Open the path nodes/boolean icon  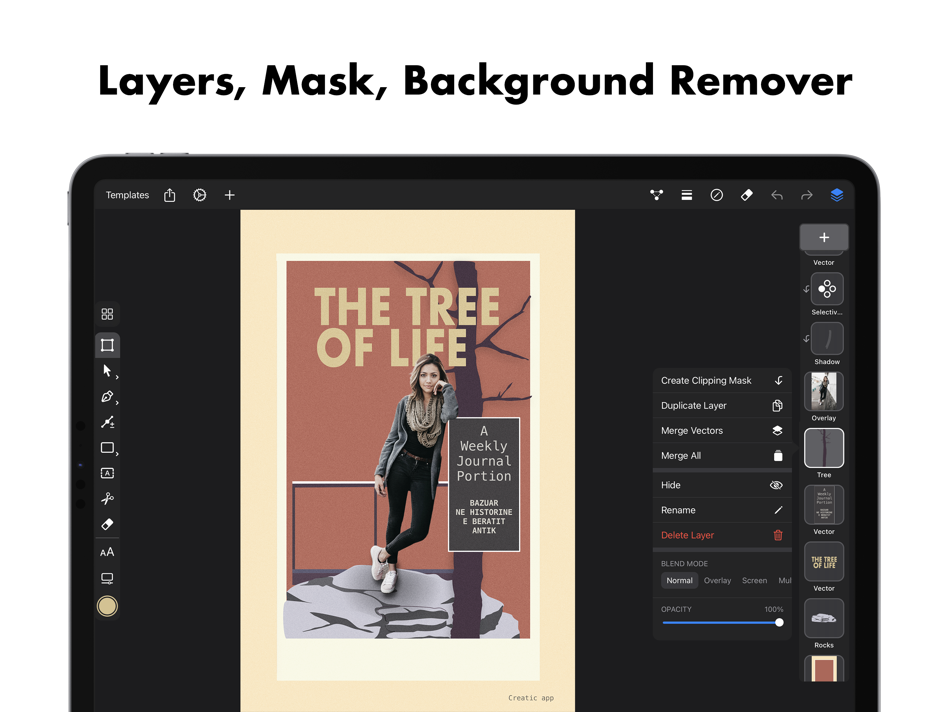[x=656, y=195]
